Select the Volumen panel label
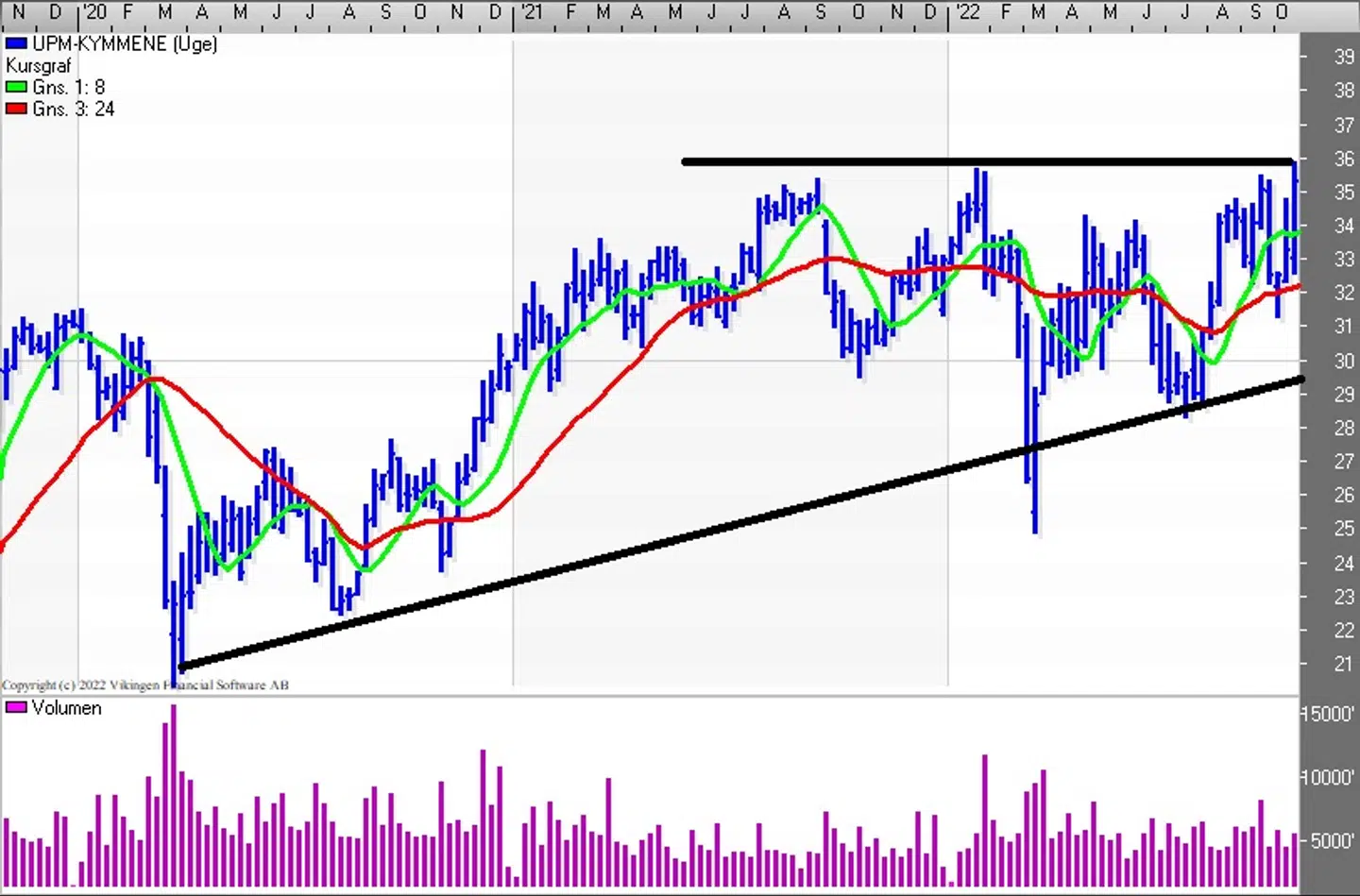The height and width of the screenshot is (896, 1360). click(66, 708)
